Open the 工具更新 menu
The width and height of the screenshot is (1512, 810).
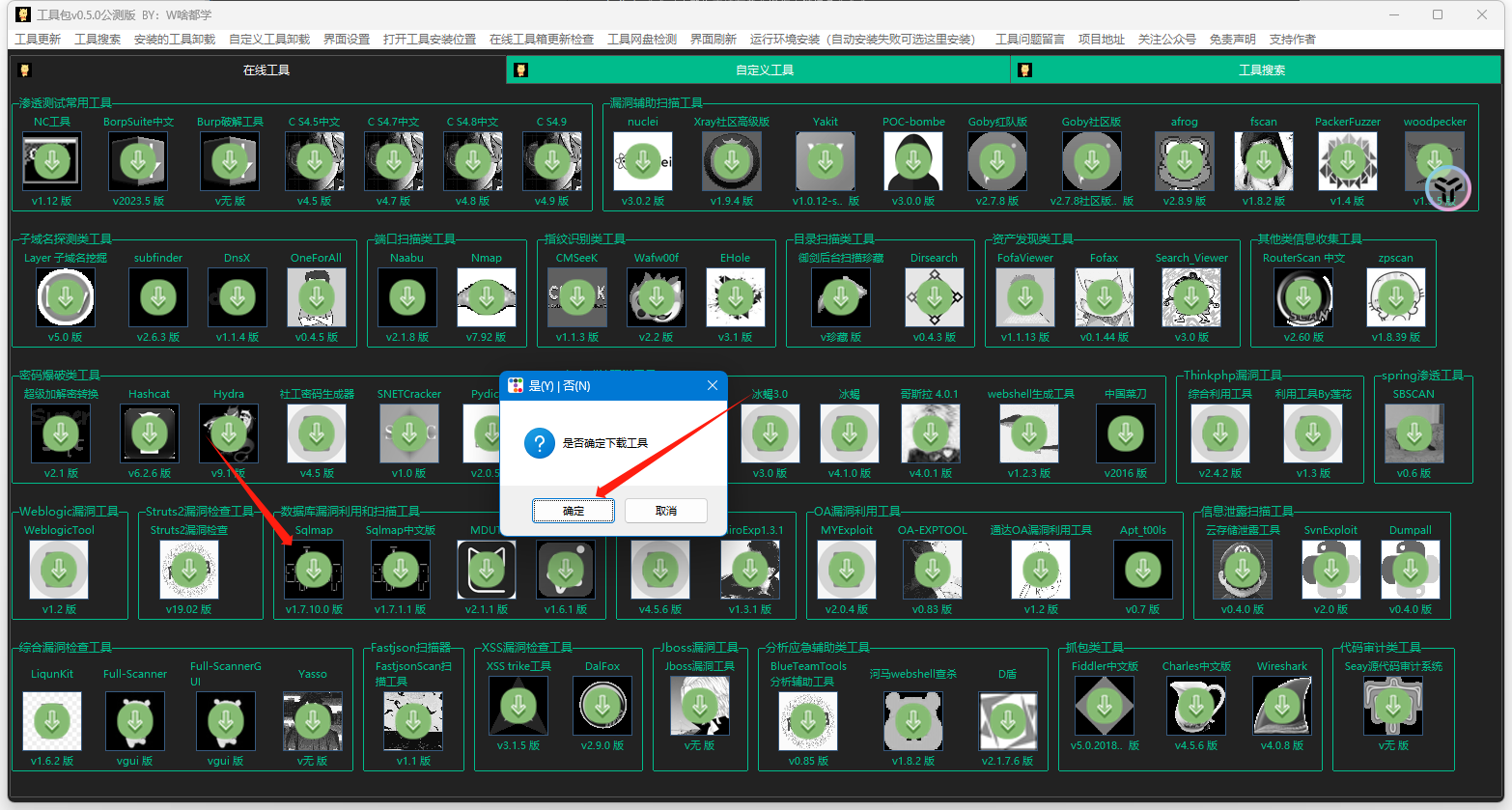38,40
